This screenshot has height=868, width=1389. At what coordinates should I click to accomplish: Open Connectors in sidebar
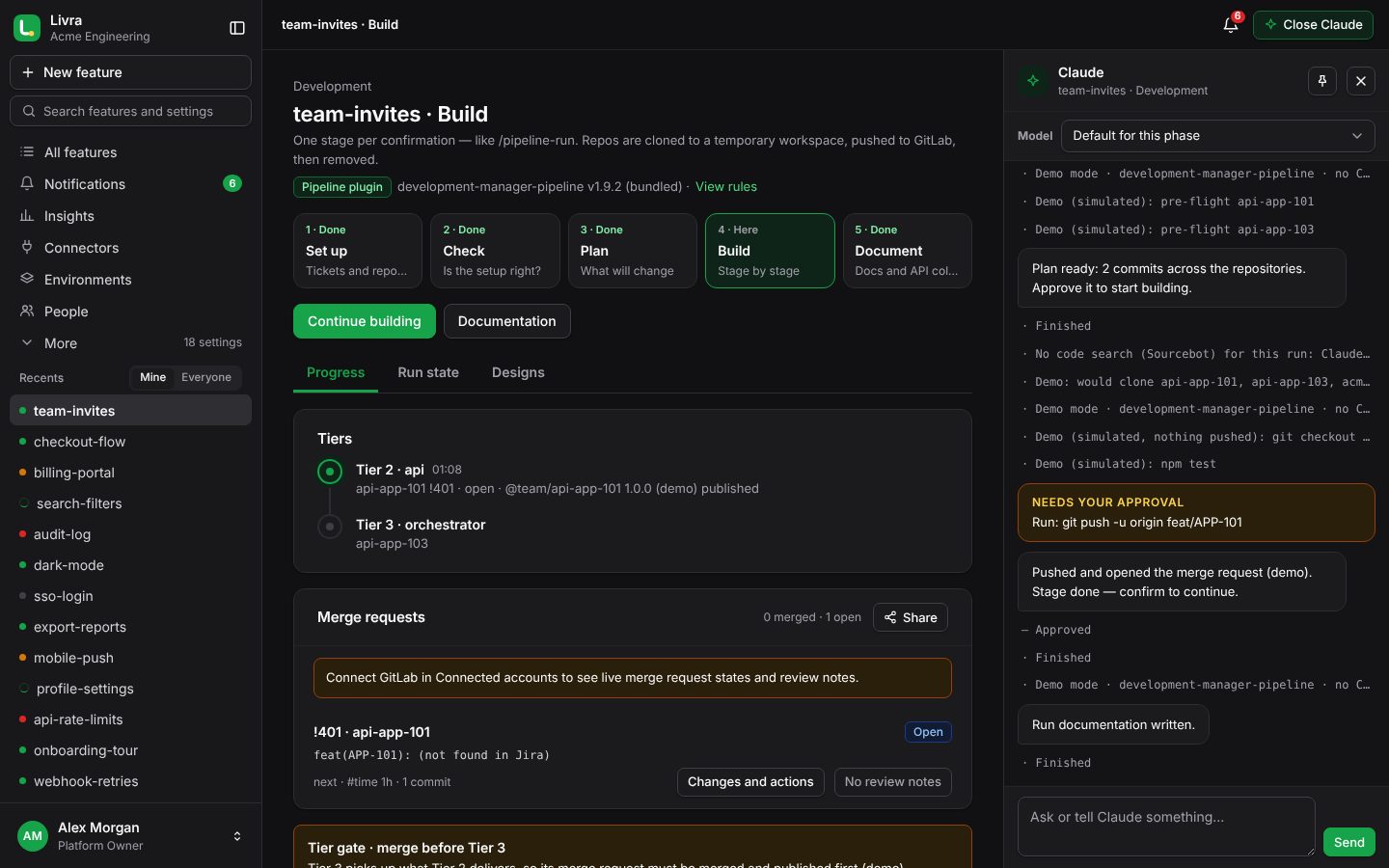[x=130, y=248]
